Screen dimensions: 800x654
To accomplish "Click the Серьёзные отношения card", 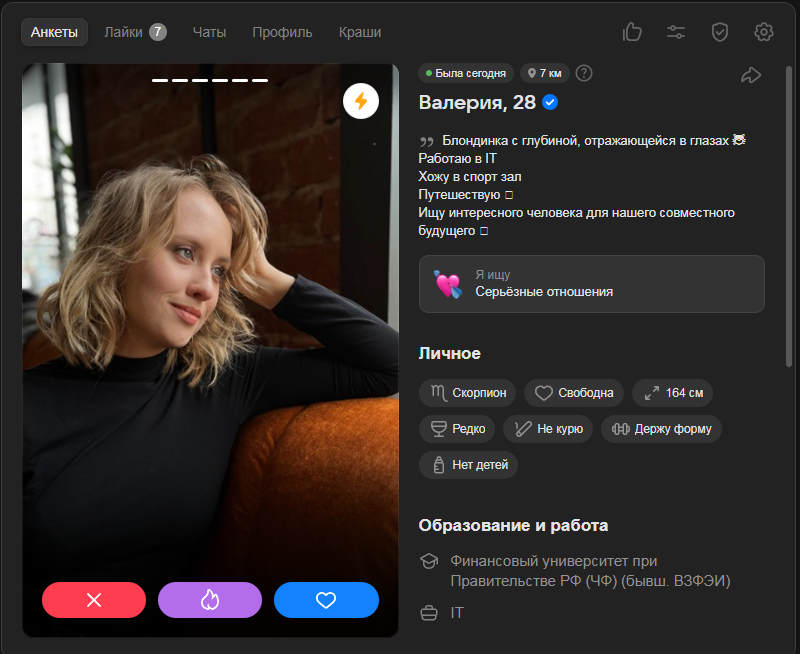I will click(x=591, y=284).
